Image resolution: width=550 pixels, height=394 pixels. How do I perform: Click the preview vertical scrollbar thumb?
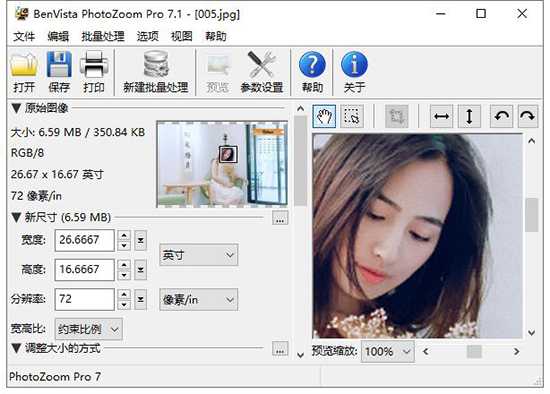(x=531, y=215)
